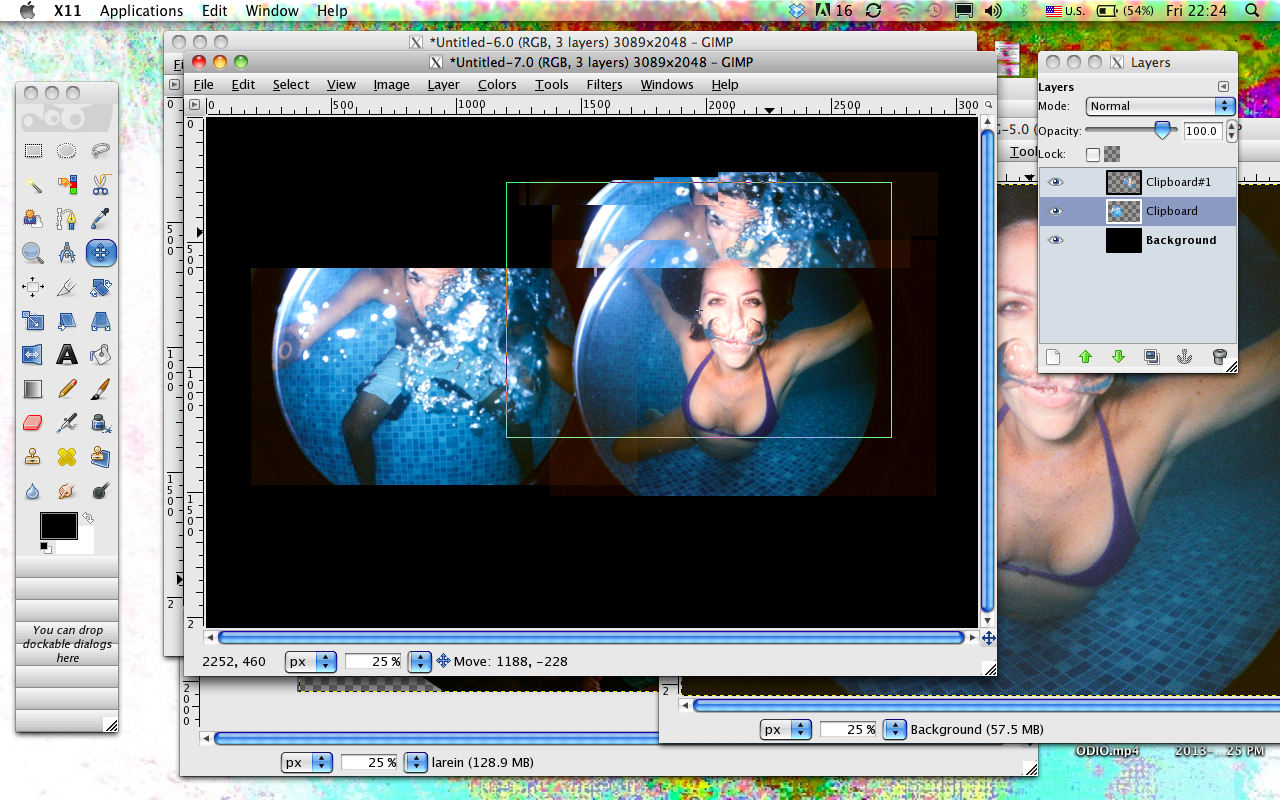Open Spotlight search in menu bar
The image size is (1280, 800).
tap(1253, 11)
